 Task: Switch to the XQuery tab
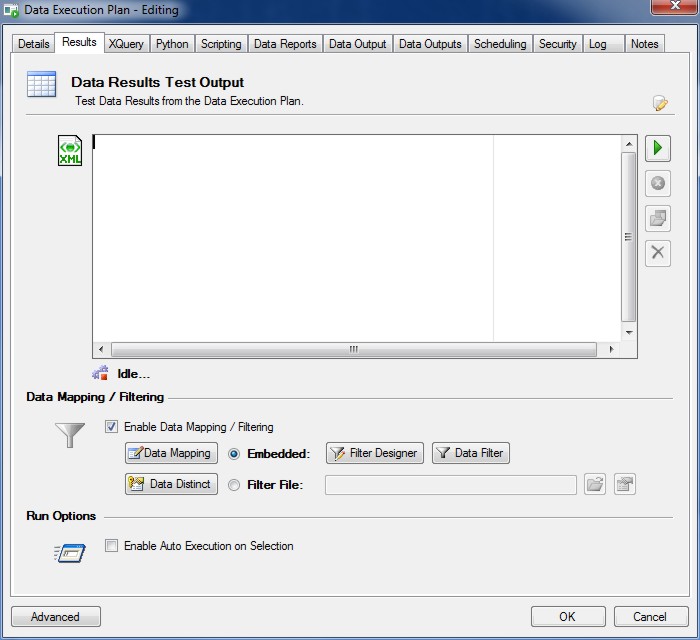click(x=126, y=44)
